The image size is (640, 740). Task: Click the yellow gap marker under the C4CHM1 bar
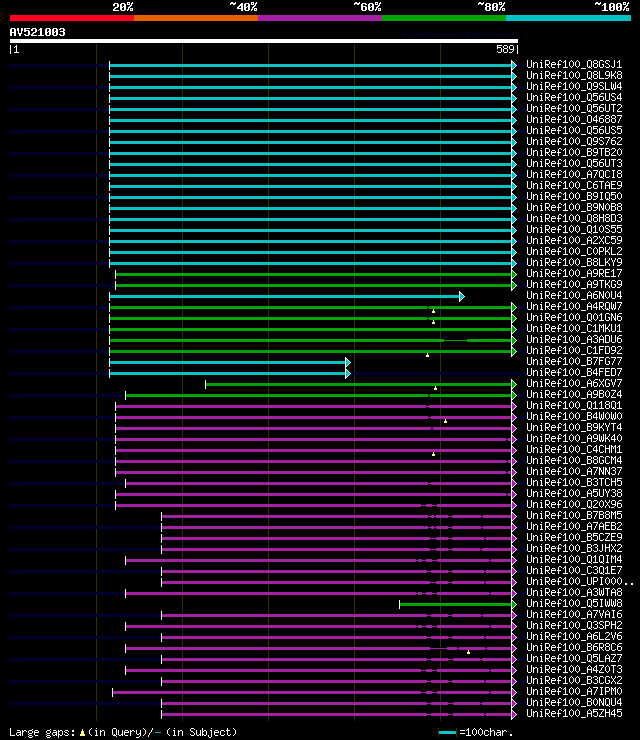pyautogui.click(x=433, y=454)
